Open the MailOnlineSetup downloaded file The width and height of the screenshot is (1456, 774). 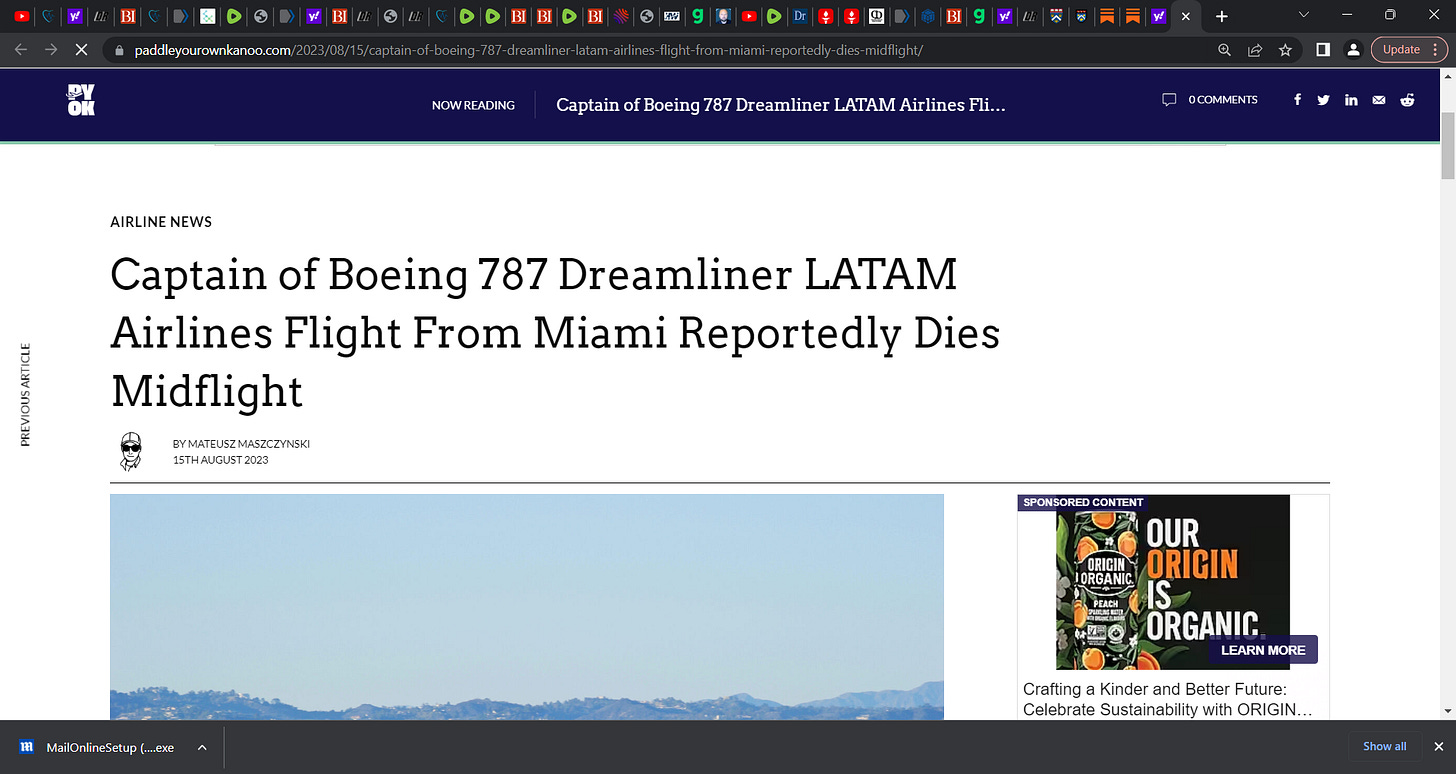(x=110, y=747)
